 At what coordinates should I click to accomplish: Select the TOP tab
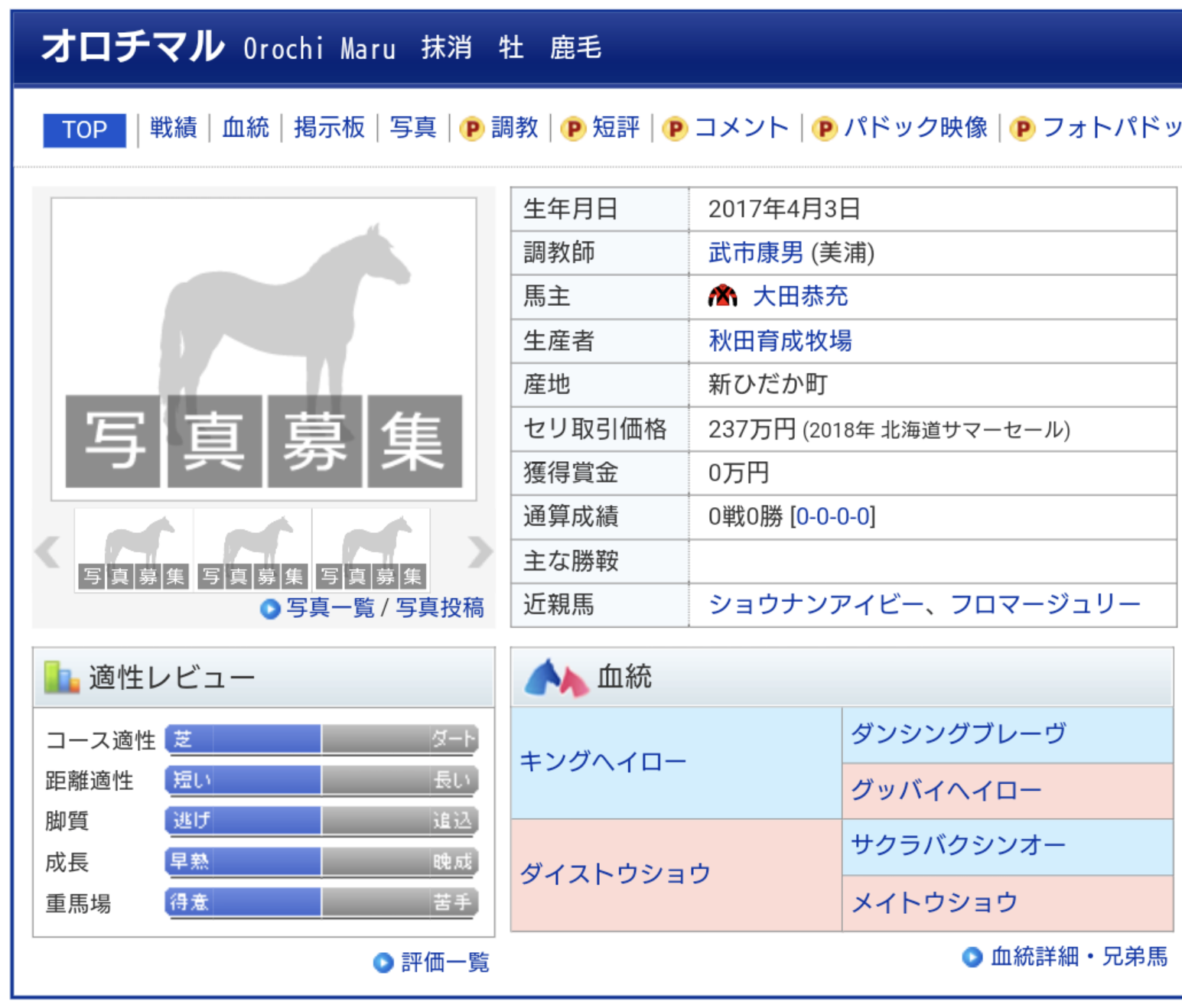point(84,129)
